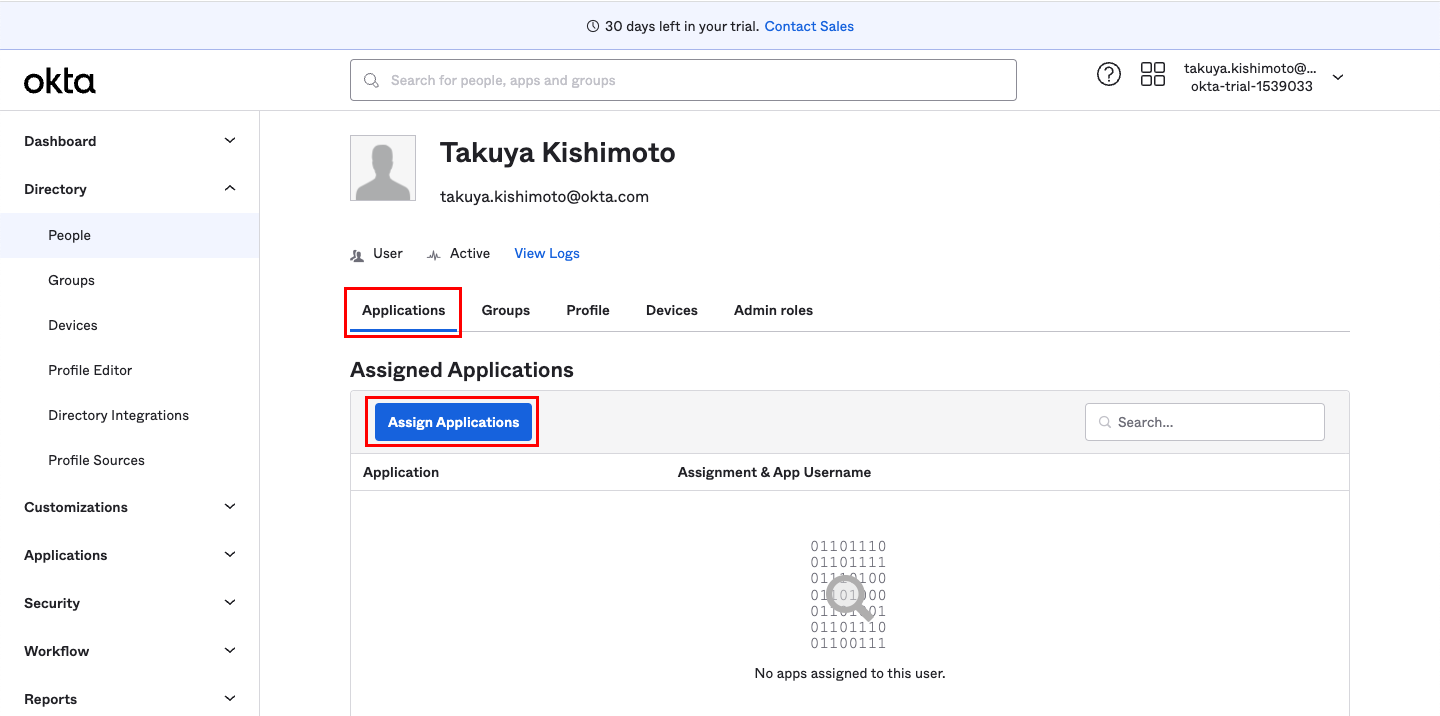This screenshot has height=716, width=1440.
Task: Click the Contact Sales link
Action: click(809, 26)
